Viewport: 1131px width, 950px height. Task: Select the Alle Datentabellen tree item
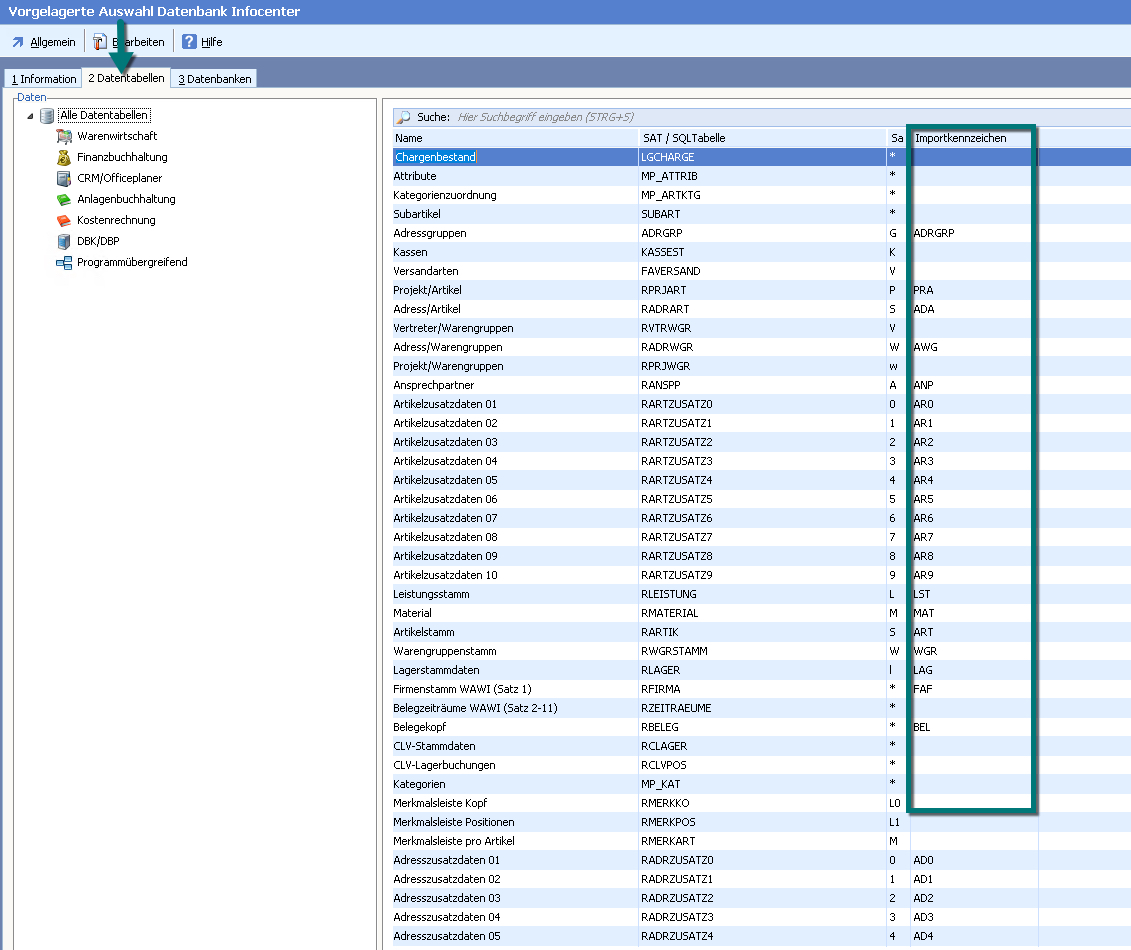tap(104, 115)
